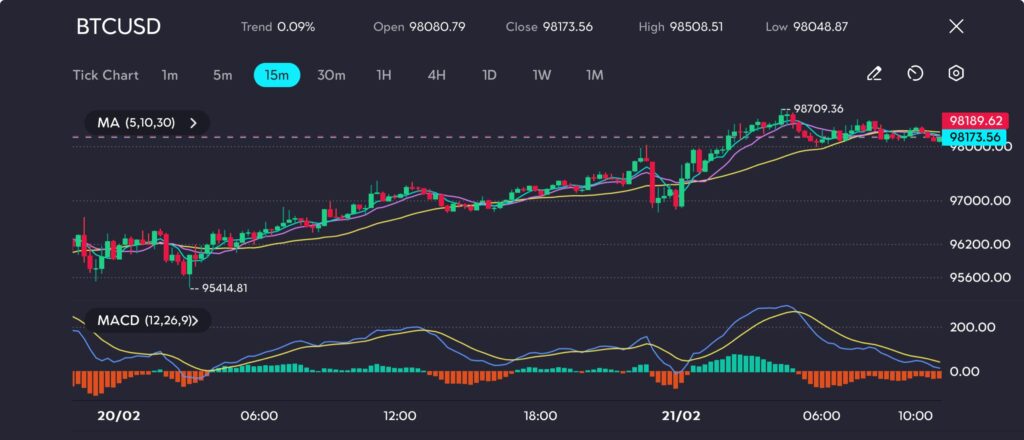Viewport: 1024px width, 440px height.
Task: Select the 5m timeframe
Action: point(222,75)
